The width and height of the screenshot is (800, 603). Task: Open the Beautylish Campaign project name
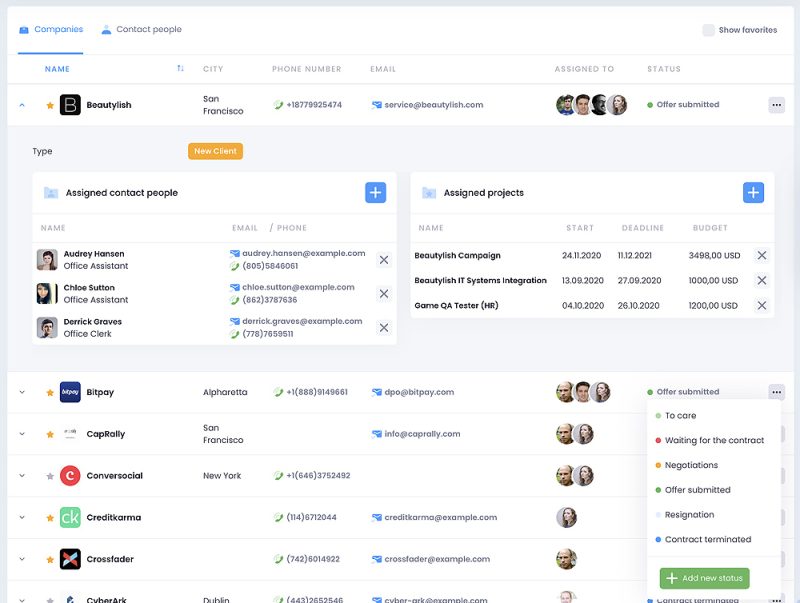tap(457, 256)
